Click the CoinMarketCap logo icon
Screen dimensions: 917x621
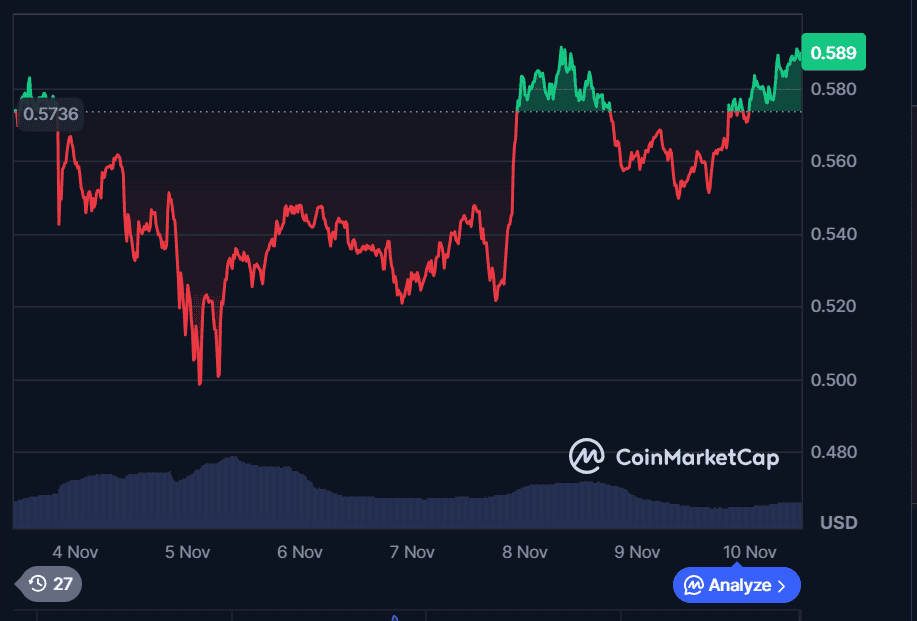point(587,457)
